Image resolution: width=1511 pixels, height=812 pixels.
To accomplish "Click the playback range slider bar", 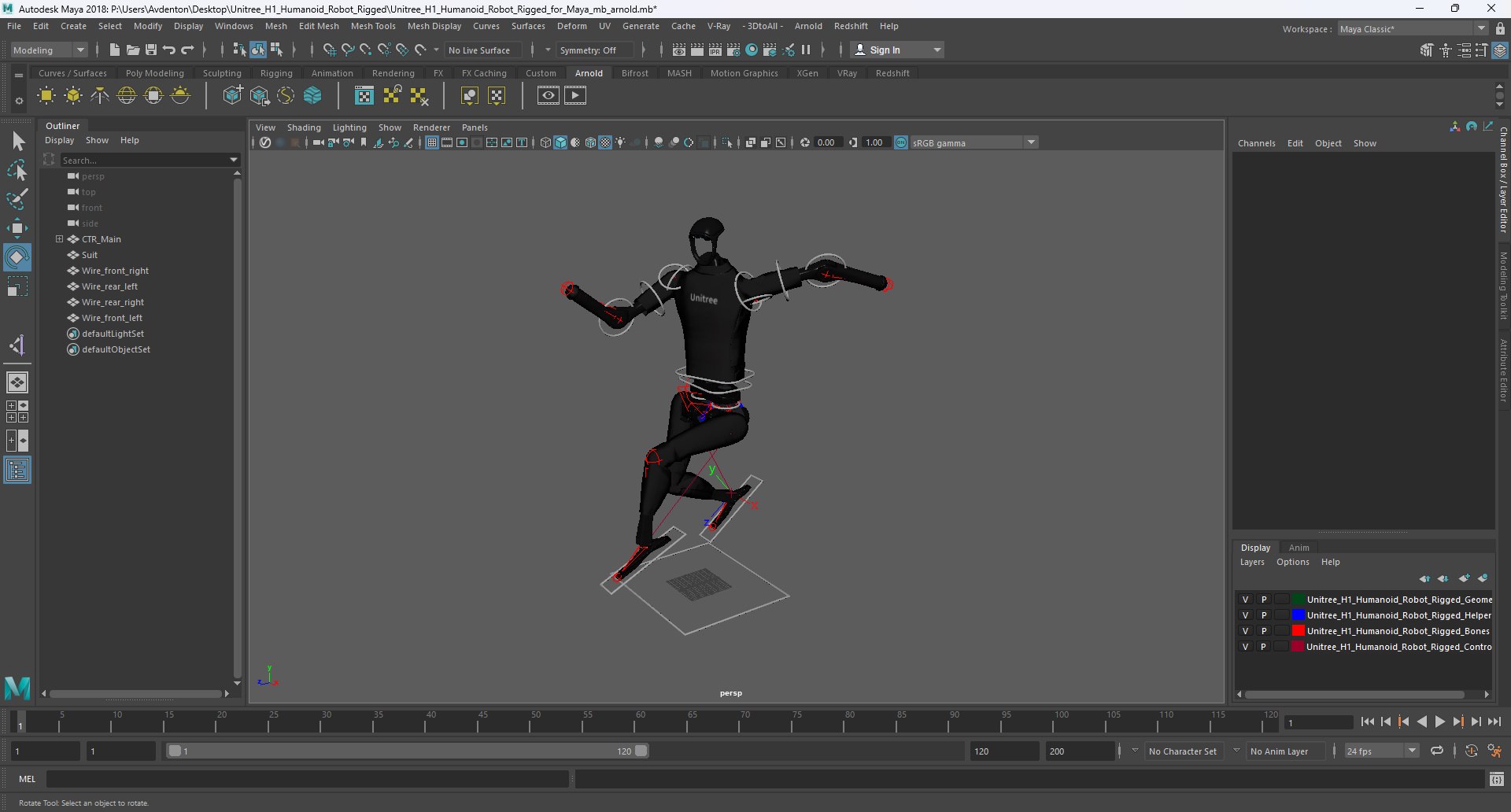I will (408, 751).
